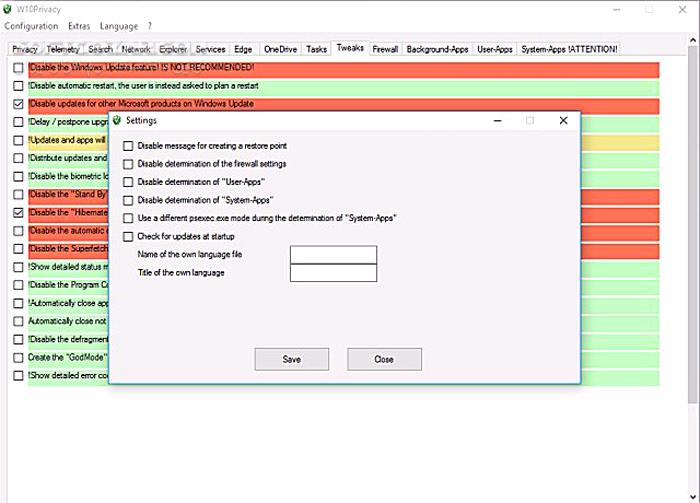
Task: Switch to the Search tab
Action: coord(100,50)
